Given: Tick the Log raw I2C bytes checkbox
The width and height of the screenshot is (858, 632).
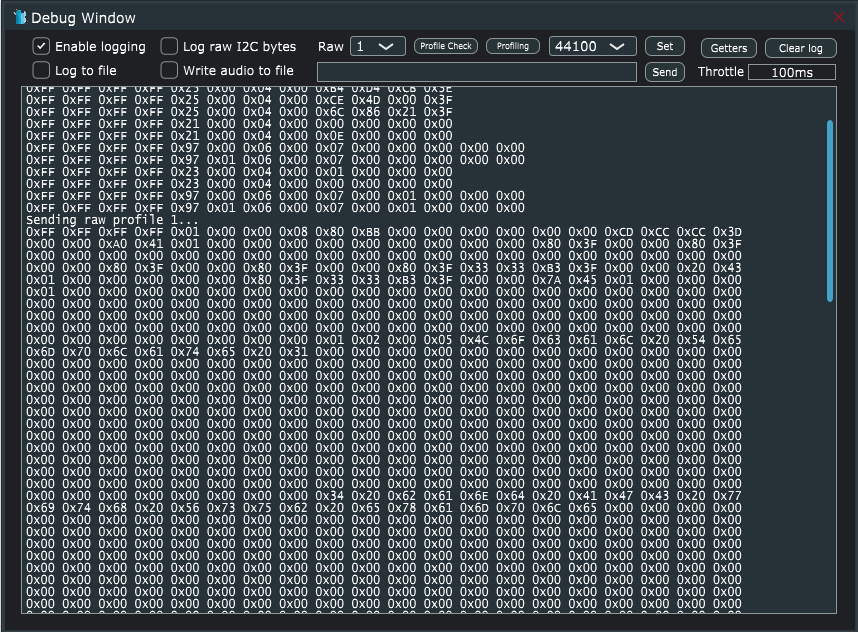Looking at the screenshot, I should tap(169, 46).
